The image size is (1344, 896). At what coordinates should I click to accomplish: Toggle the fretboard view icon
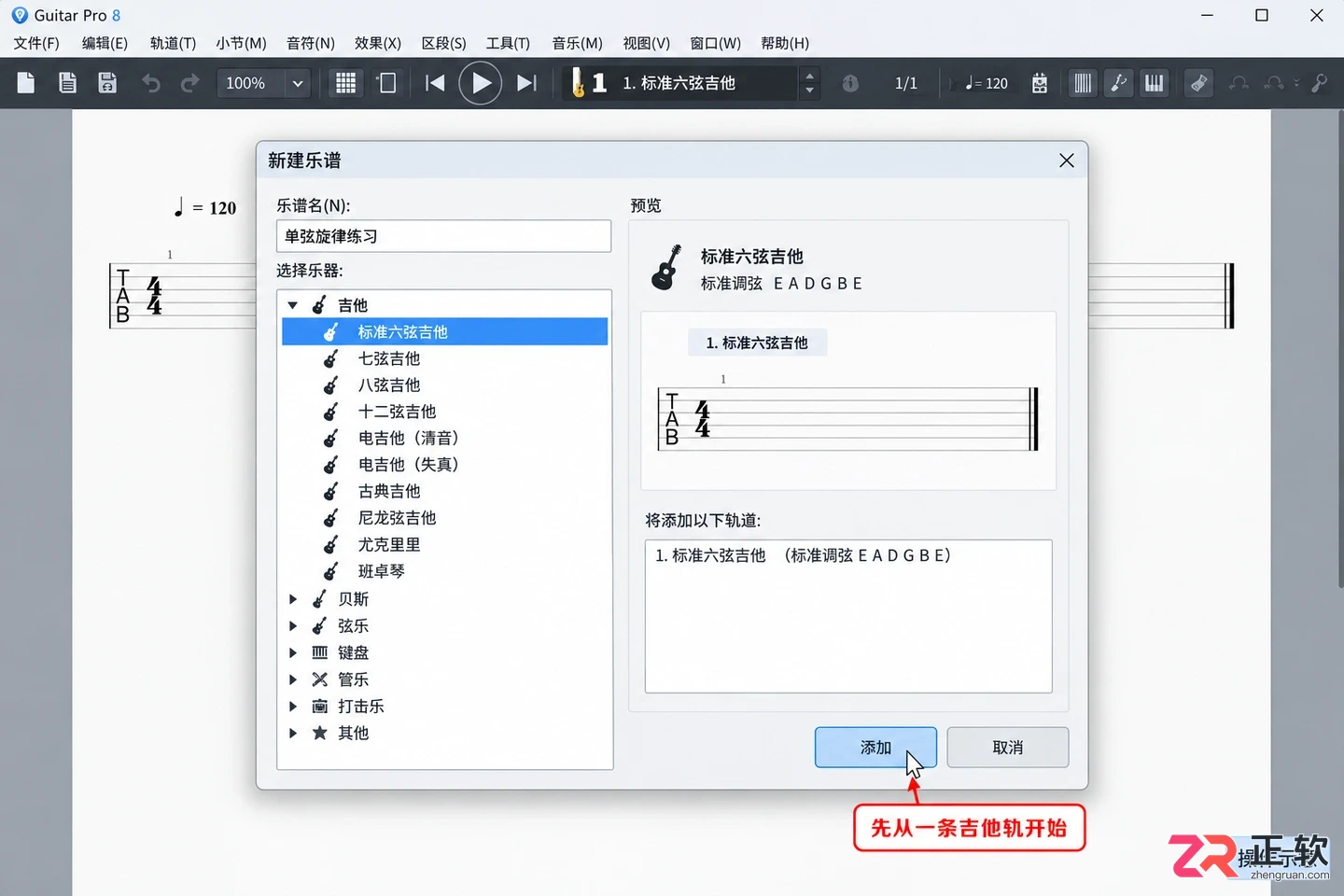pos(1083,83)
